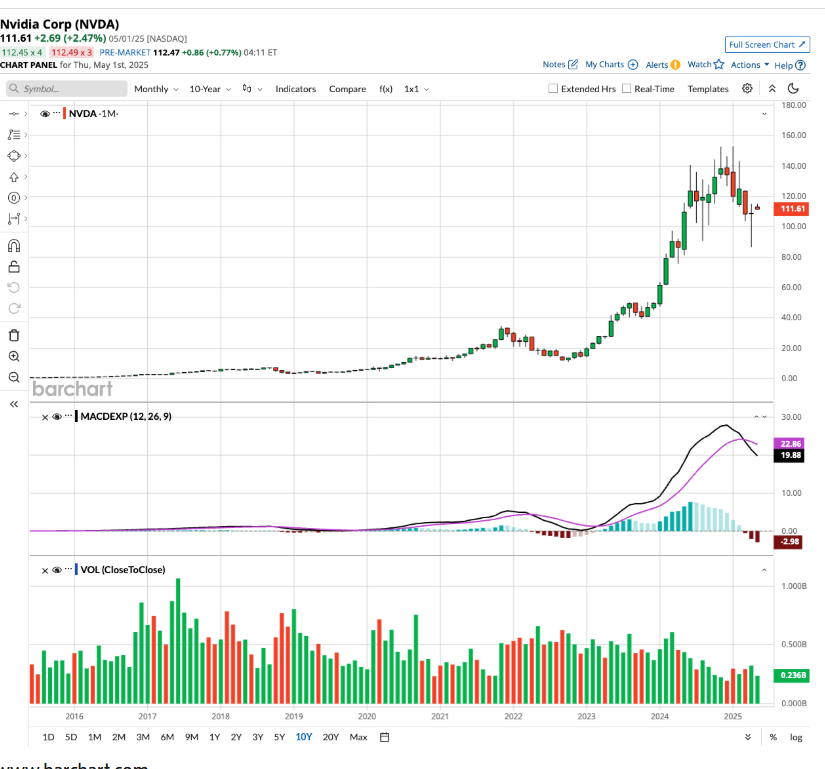Open the Indicators menu
The image size is (825, 769).
[x=295, y=89]
